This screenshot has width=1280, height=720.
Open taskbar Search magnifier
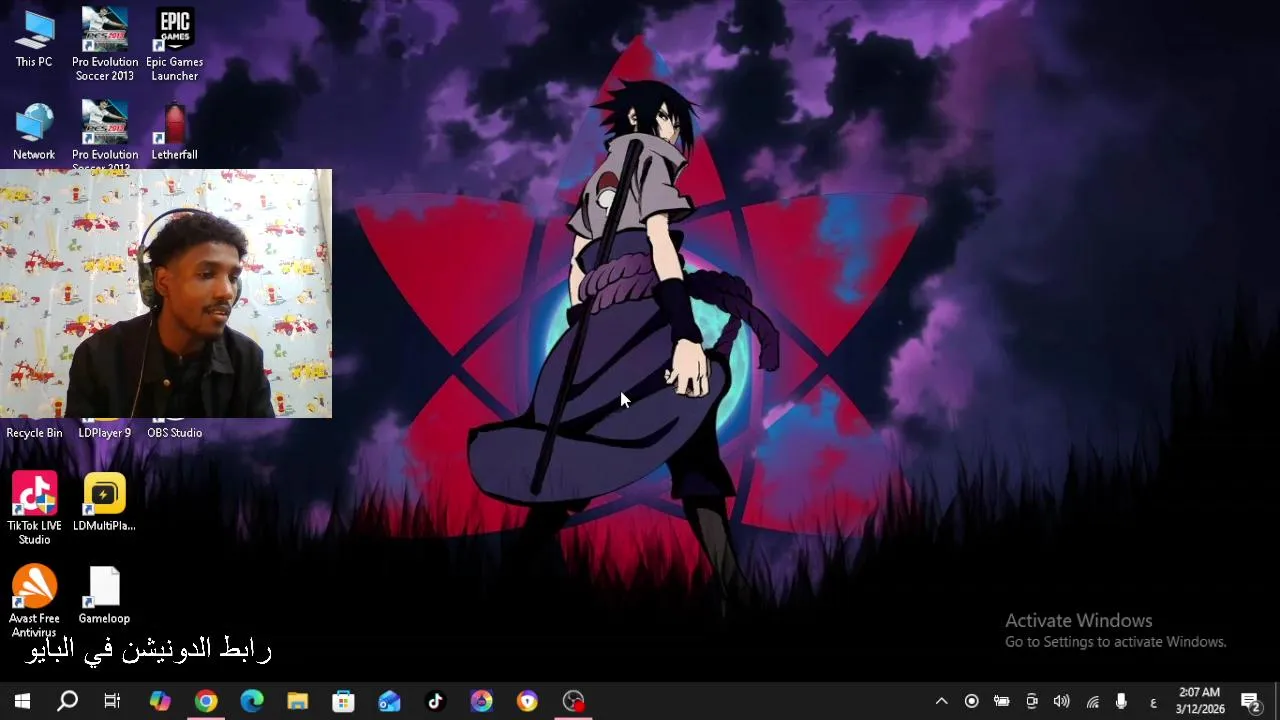tap(67, 701)
